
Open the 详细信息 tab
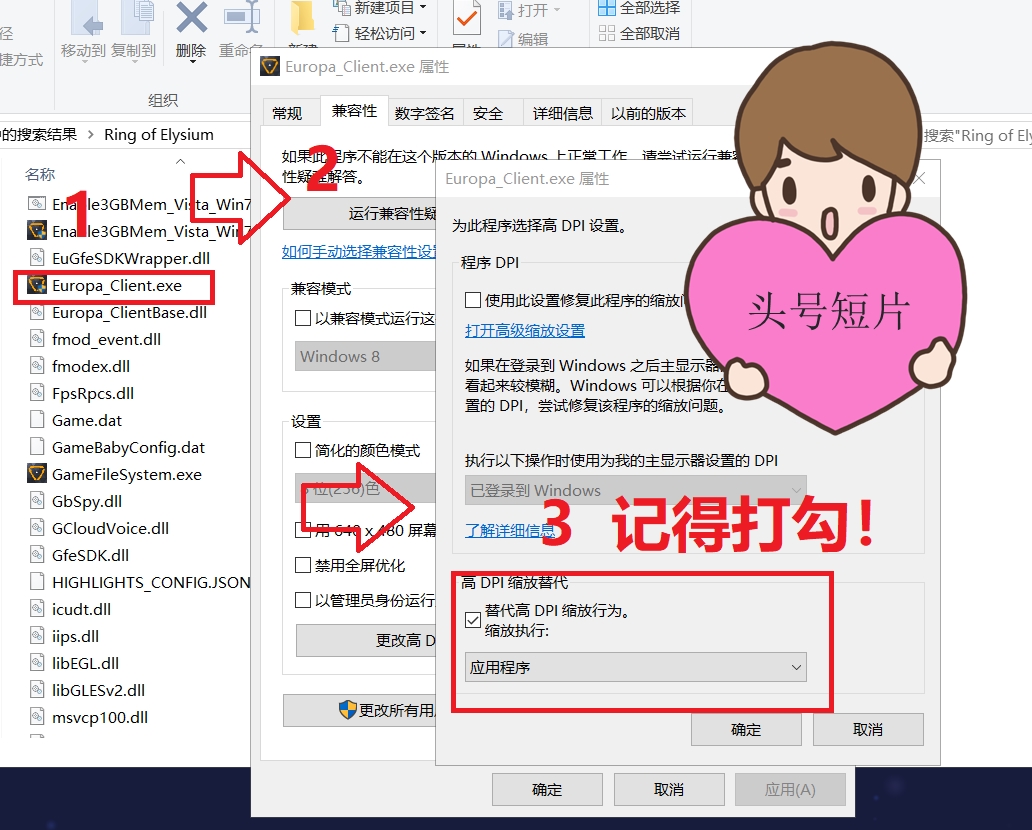(562, 112)
